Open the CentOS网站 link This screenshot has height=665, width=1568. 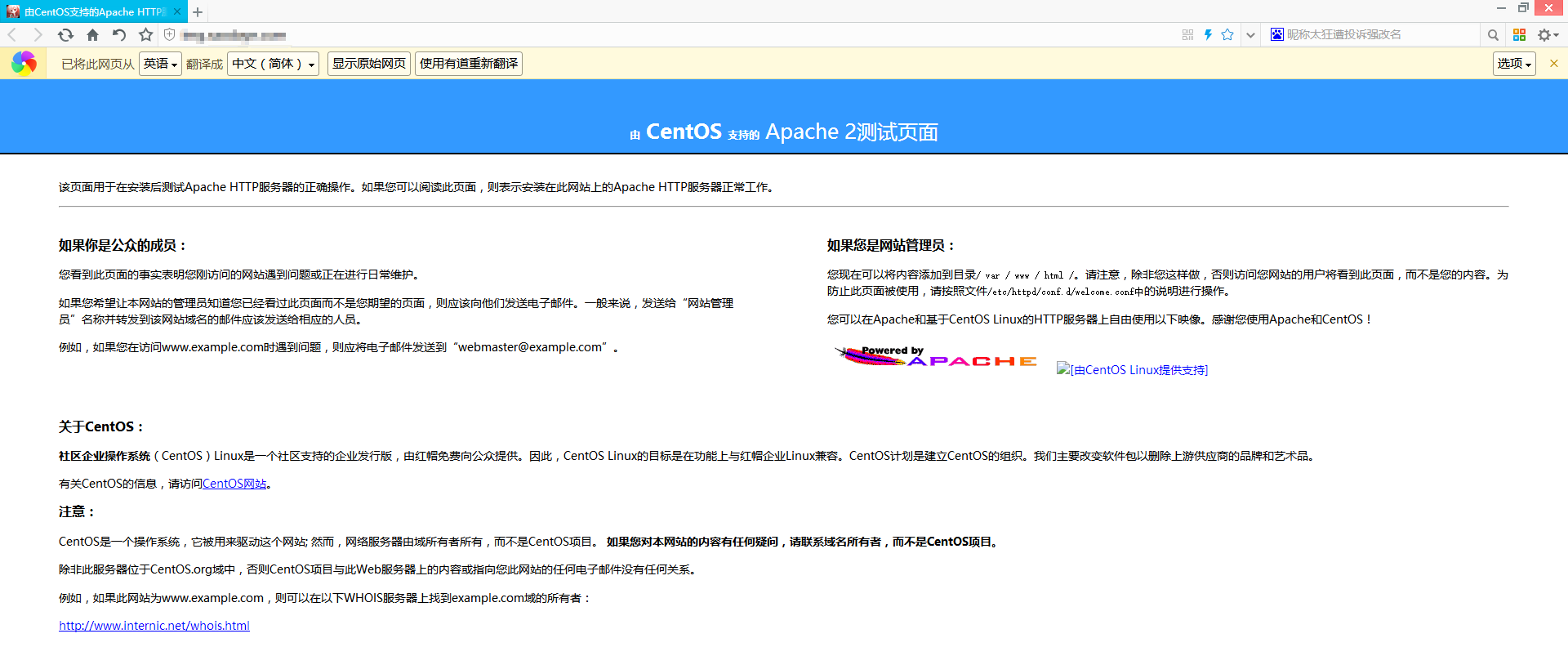234,484
